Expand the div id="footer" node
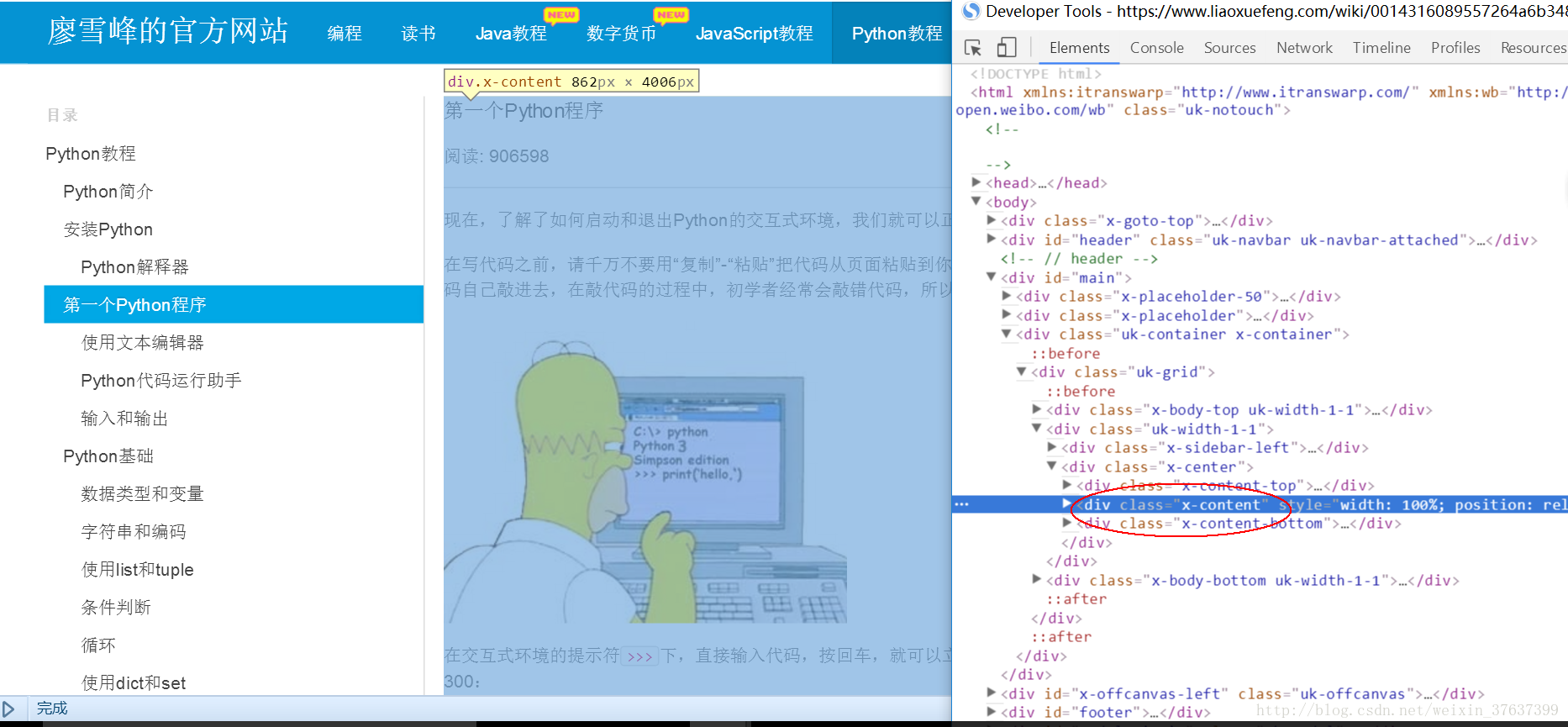The image size is (1568, 727). coord(992,712)
